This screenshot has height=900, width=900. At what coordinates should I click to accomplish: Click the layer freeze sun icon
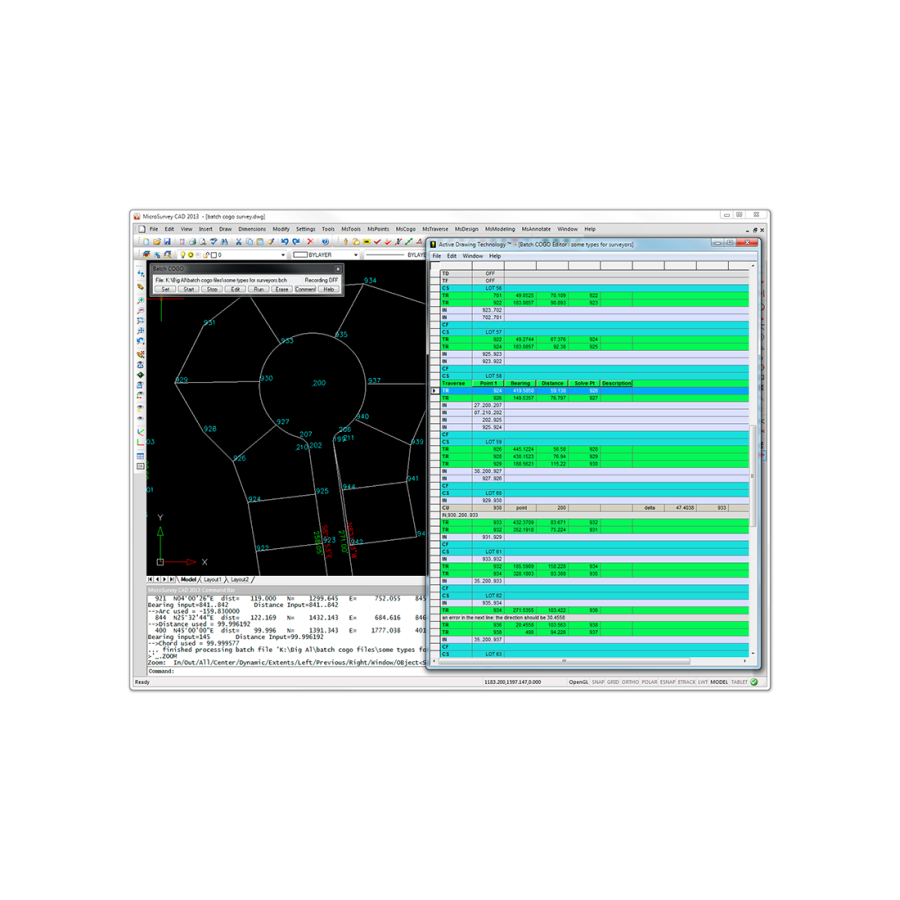point(191,254)
